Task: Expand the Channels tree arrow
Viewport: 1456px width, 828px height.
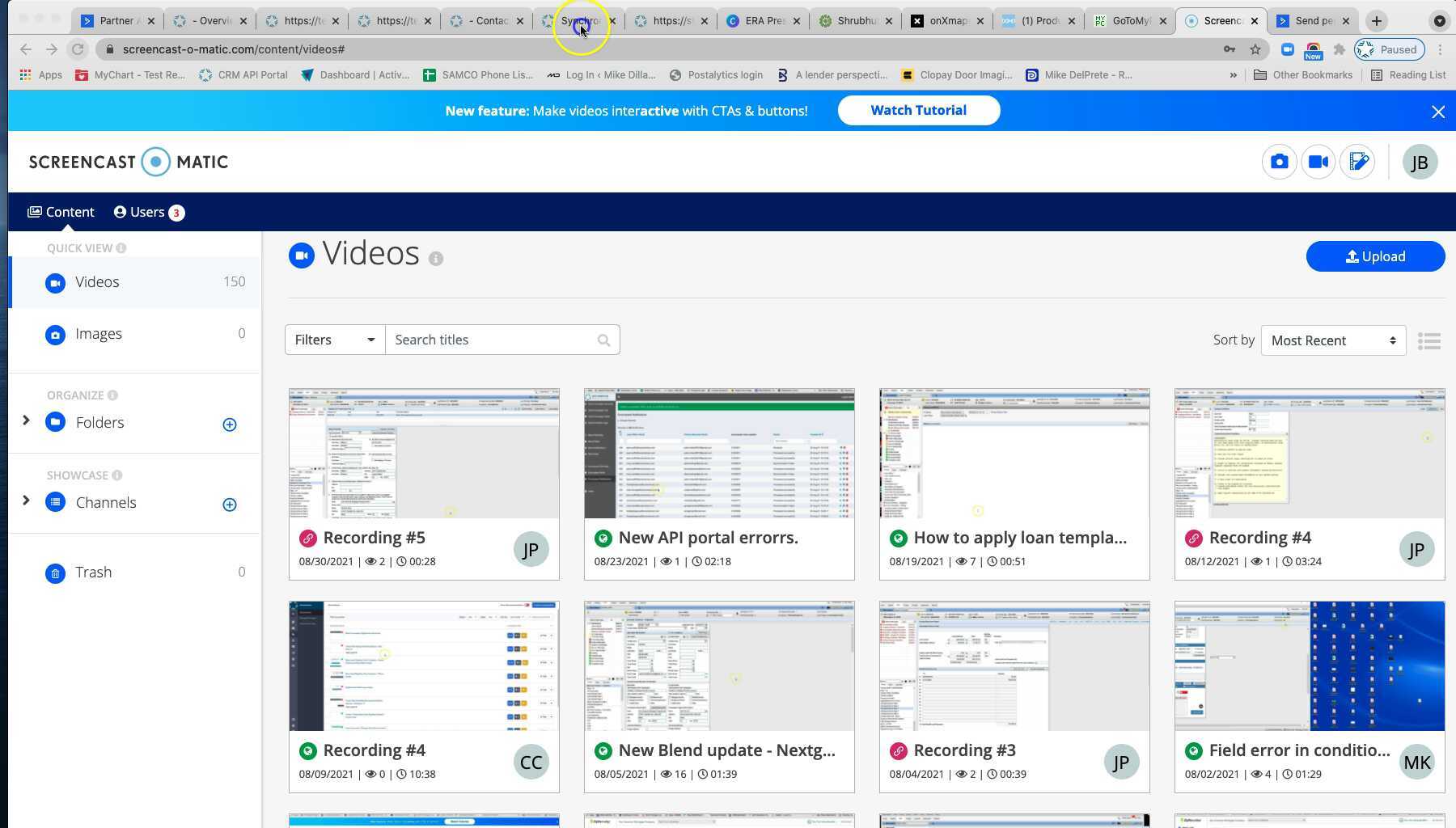Action: [x=26, y=501]
